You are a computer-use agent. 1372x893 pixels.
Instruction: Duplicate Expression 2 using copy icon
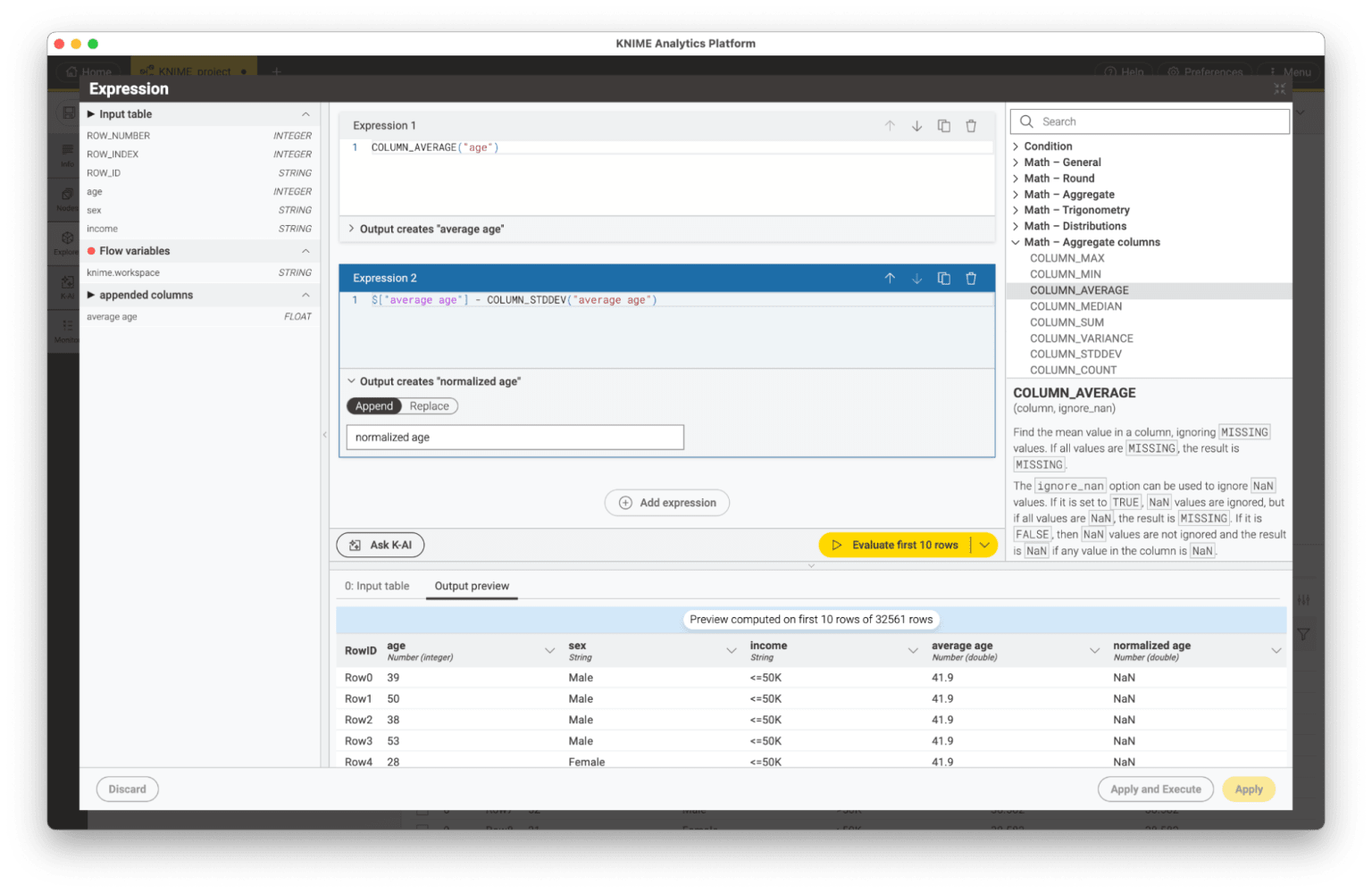point(943,279)
